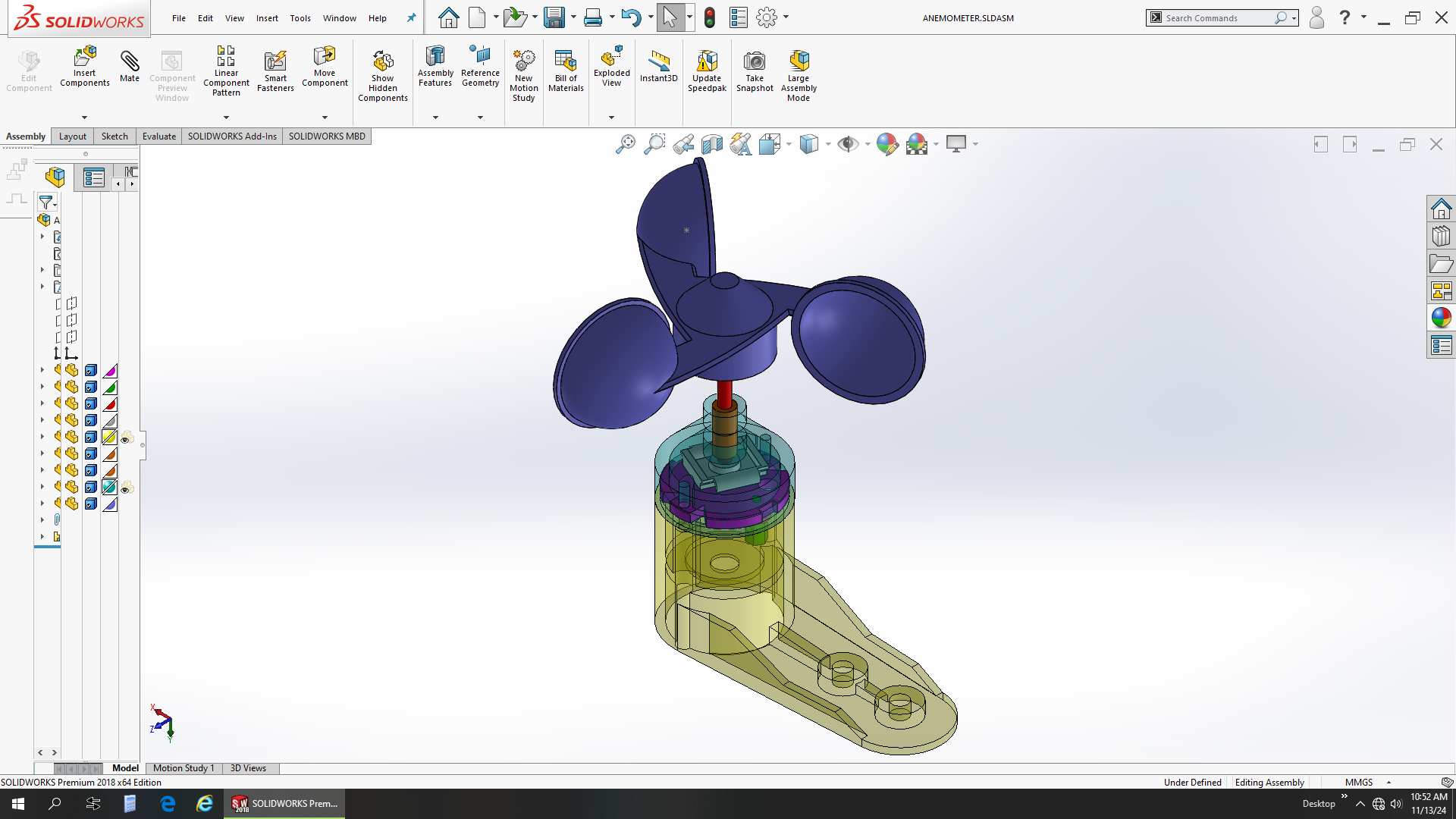Switch to the Evaluate tab

pos(159,136)
